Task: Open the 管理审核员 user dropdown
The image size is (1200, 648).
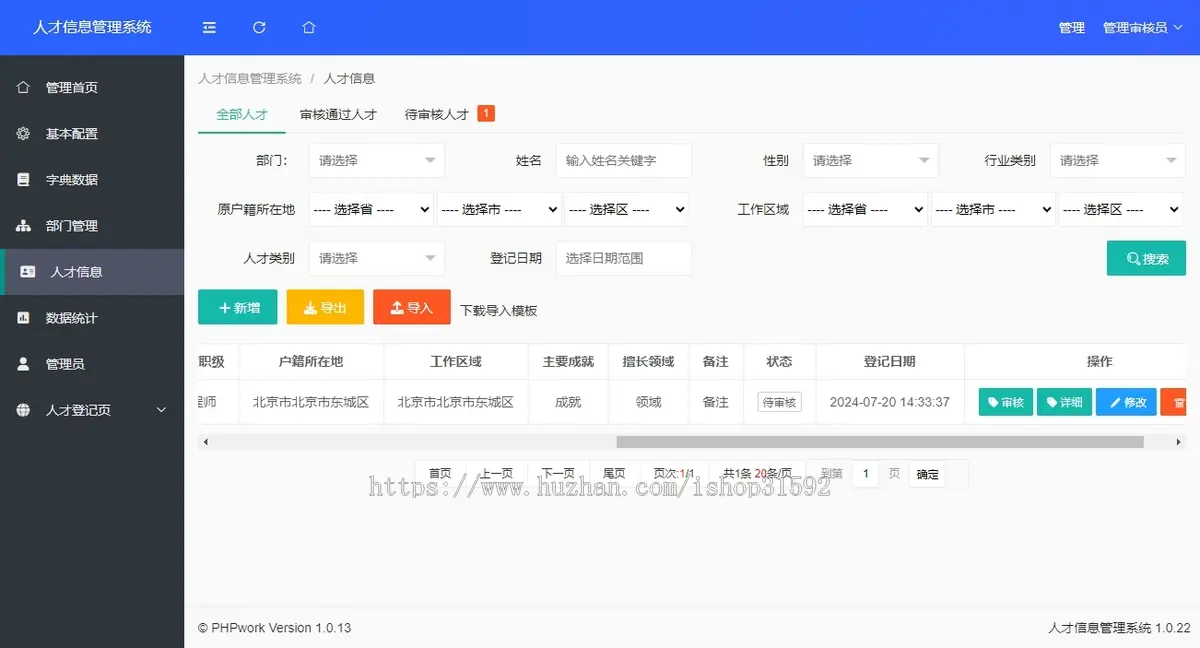Action: pos(1141,27)
